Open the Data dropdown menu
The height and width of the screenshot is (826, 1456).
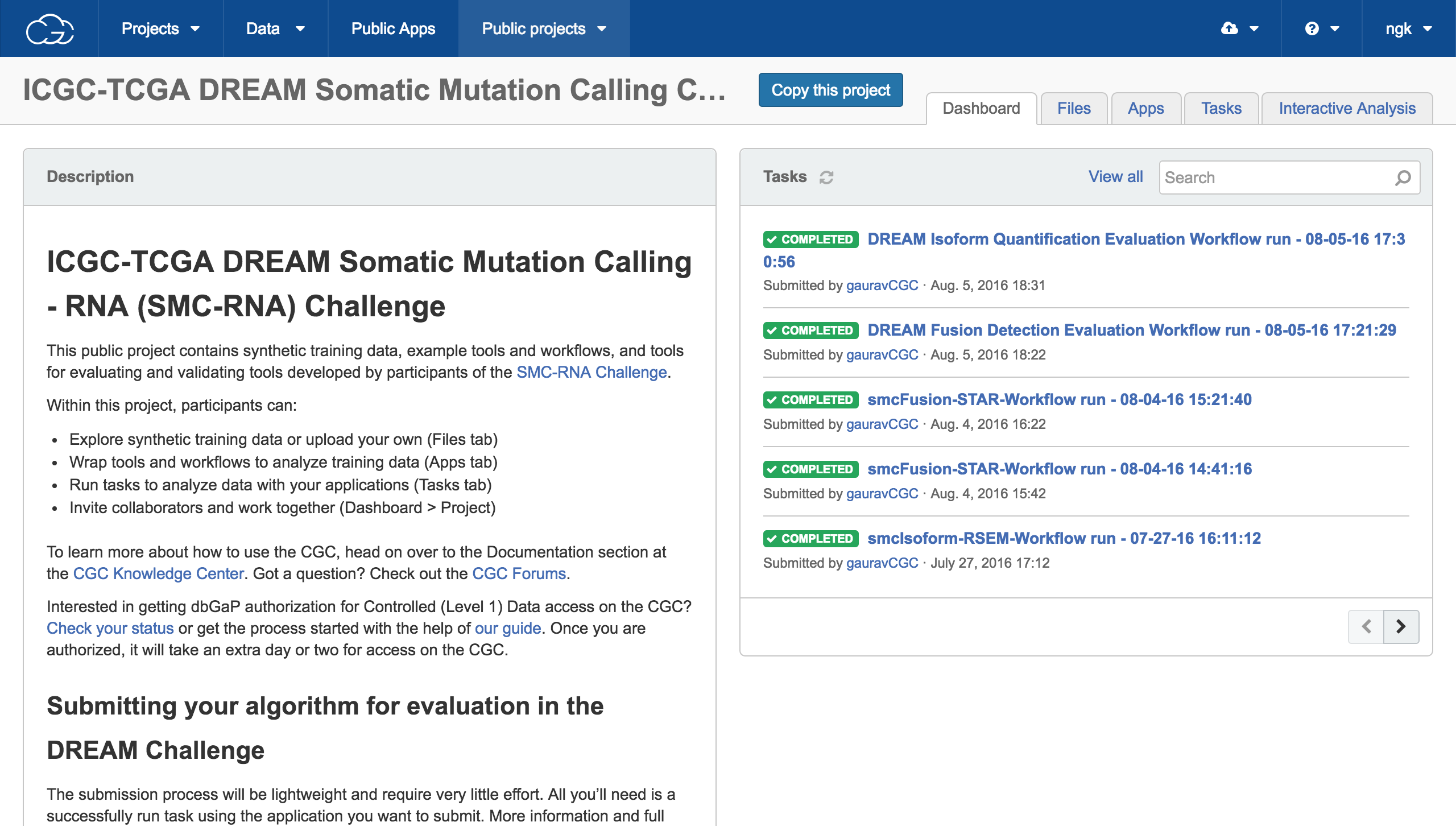point(276,28)
